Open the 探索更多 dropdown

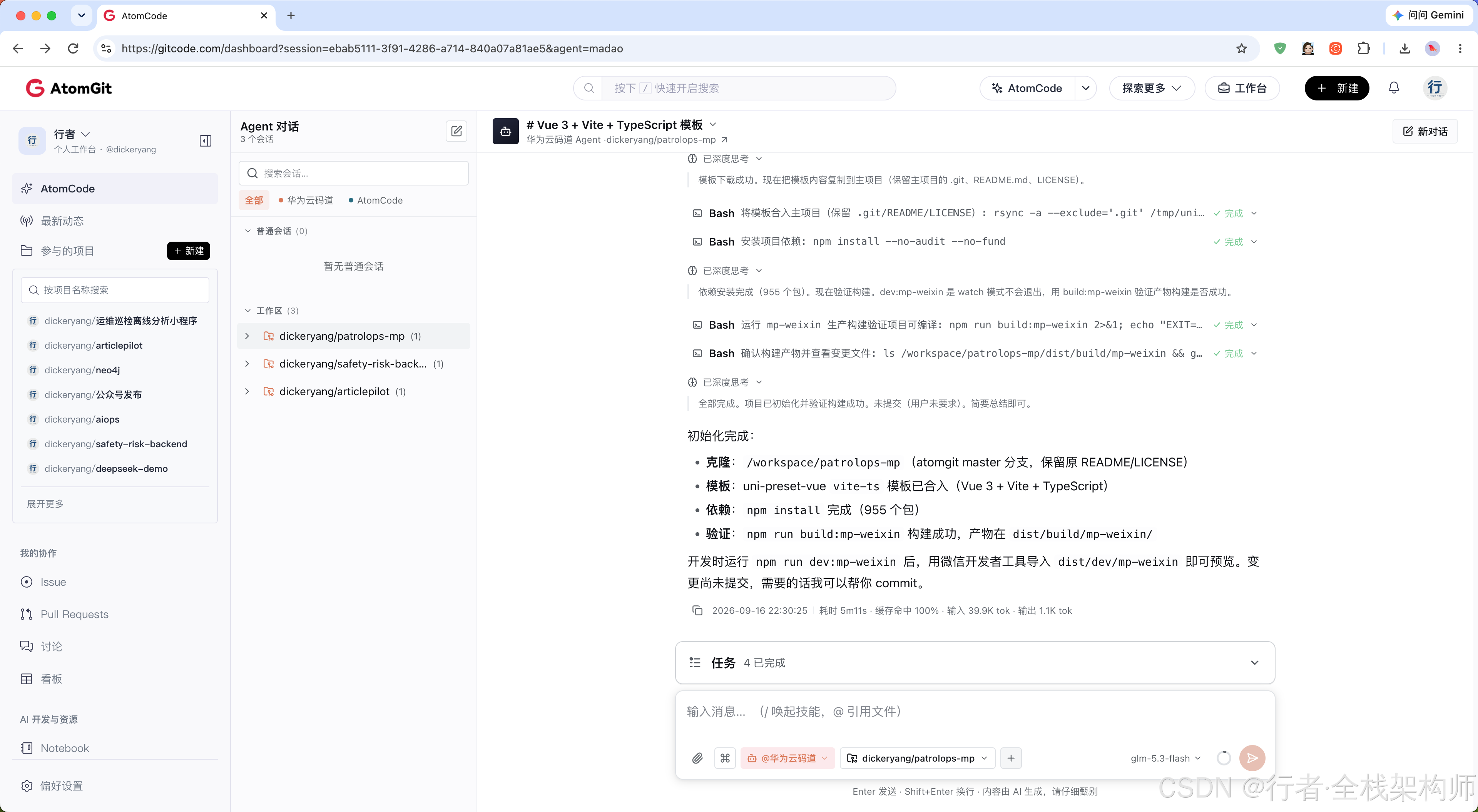click(x=1152, y=88)
